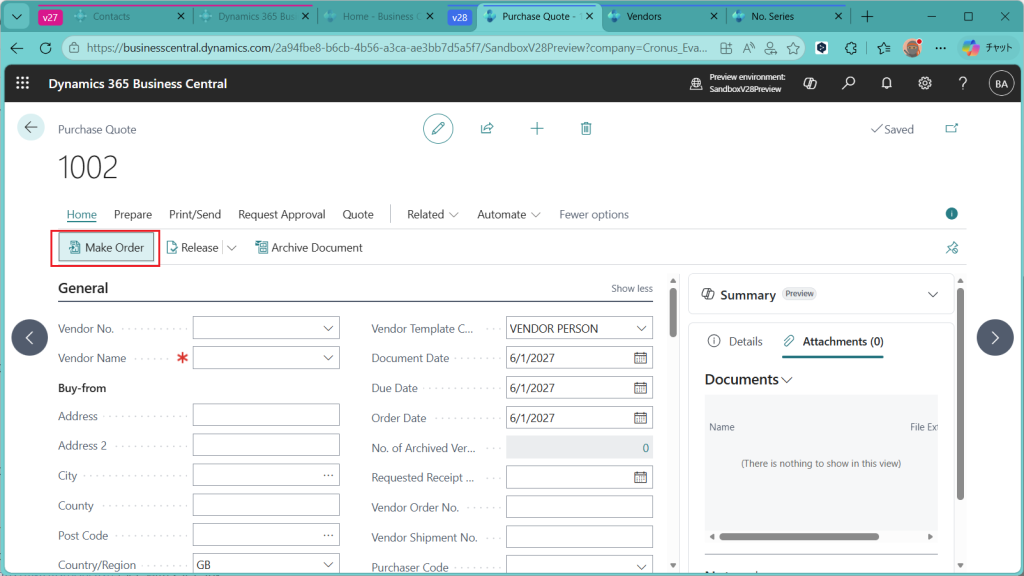
Task: Open Vendor Template Code dropdown
Action: point(641,328)
